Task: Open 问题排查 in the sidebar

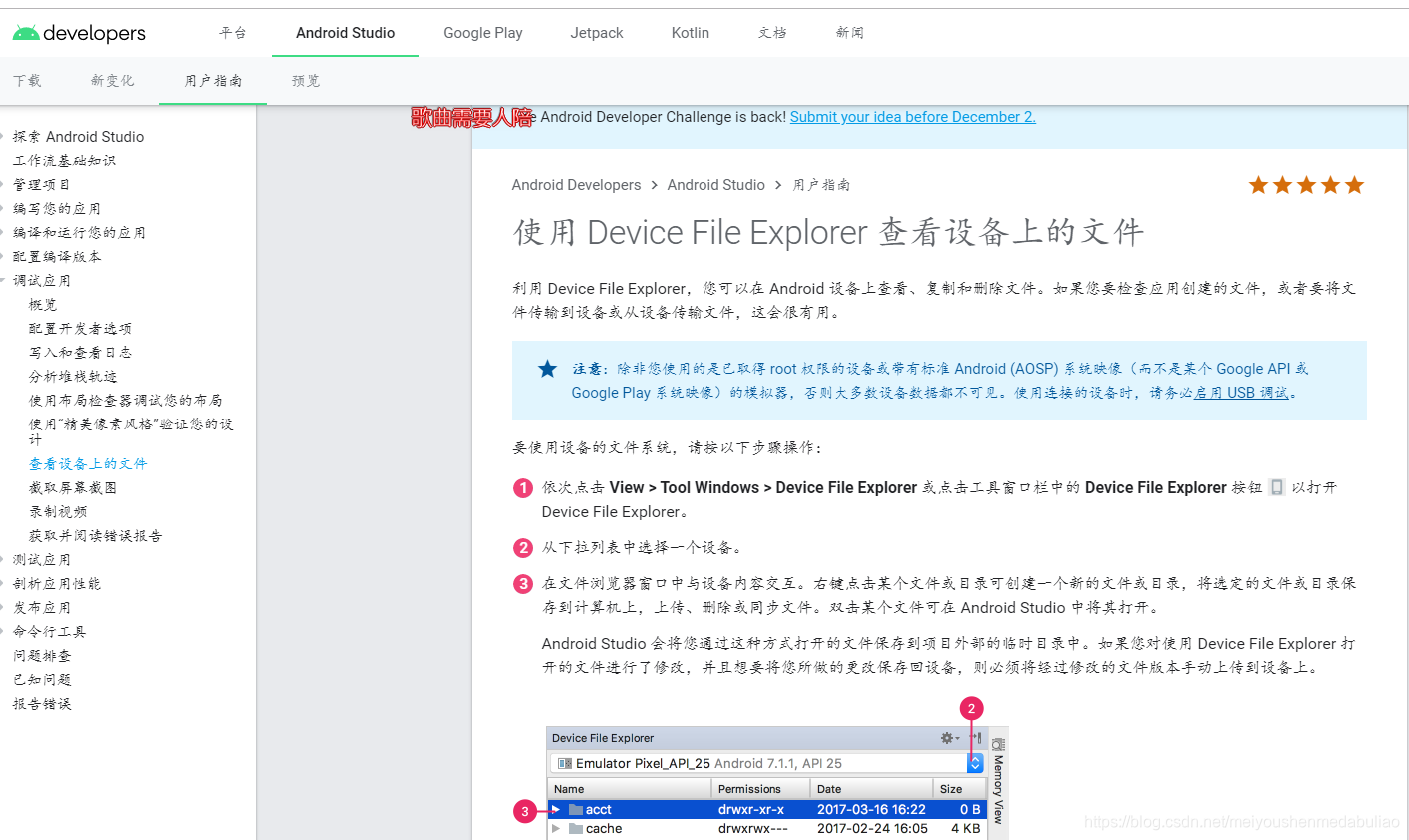Action: click(41, 656)
